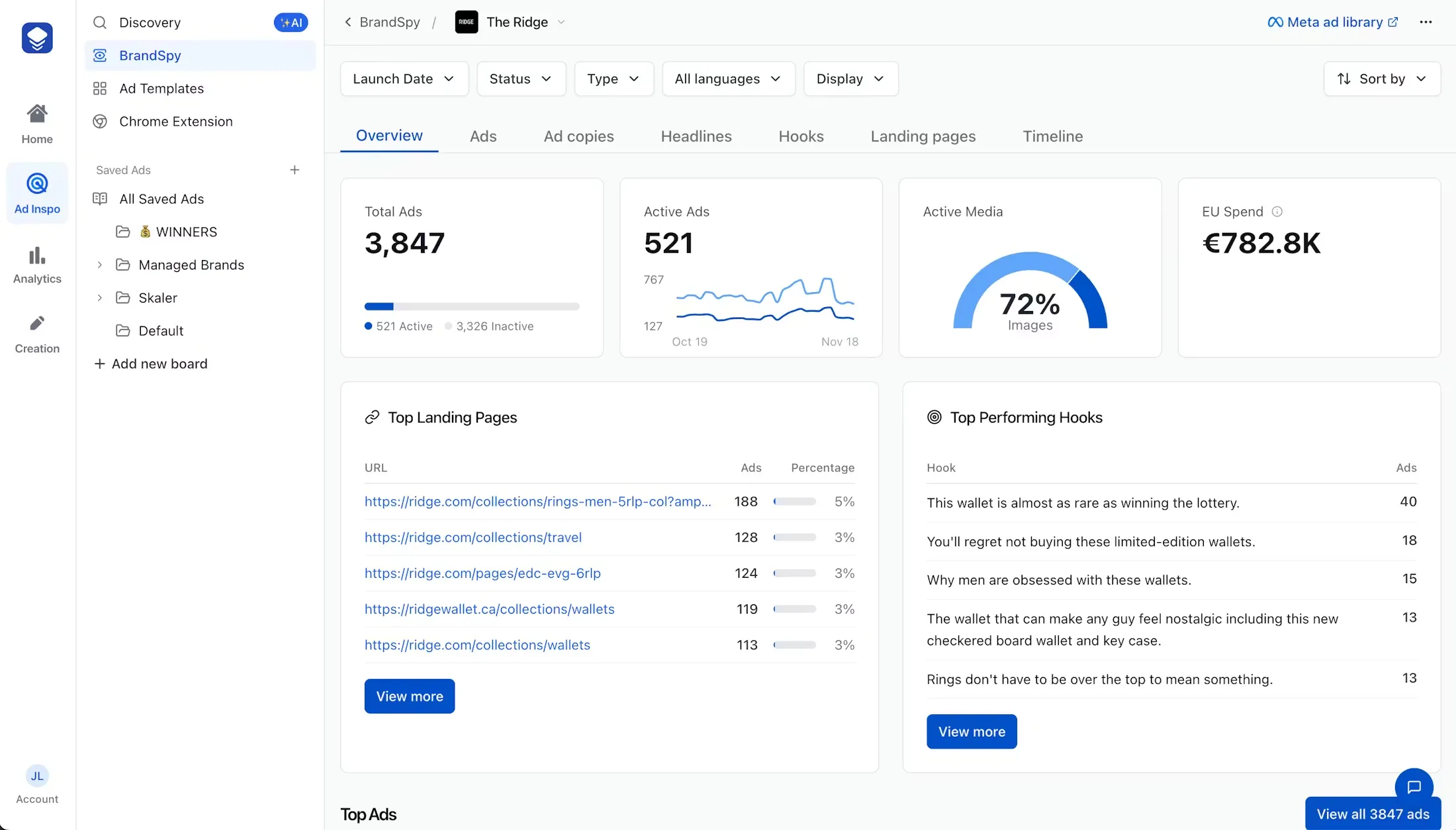Open the Creation pencil icon
This screenshot has width=1456, height=830.
tap(37, 324)
